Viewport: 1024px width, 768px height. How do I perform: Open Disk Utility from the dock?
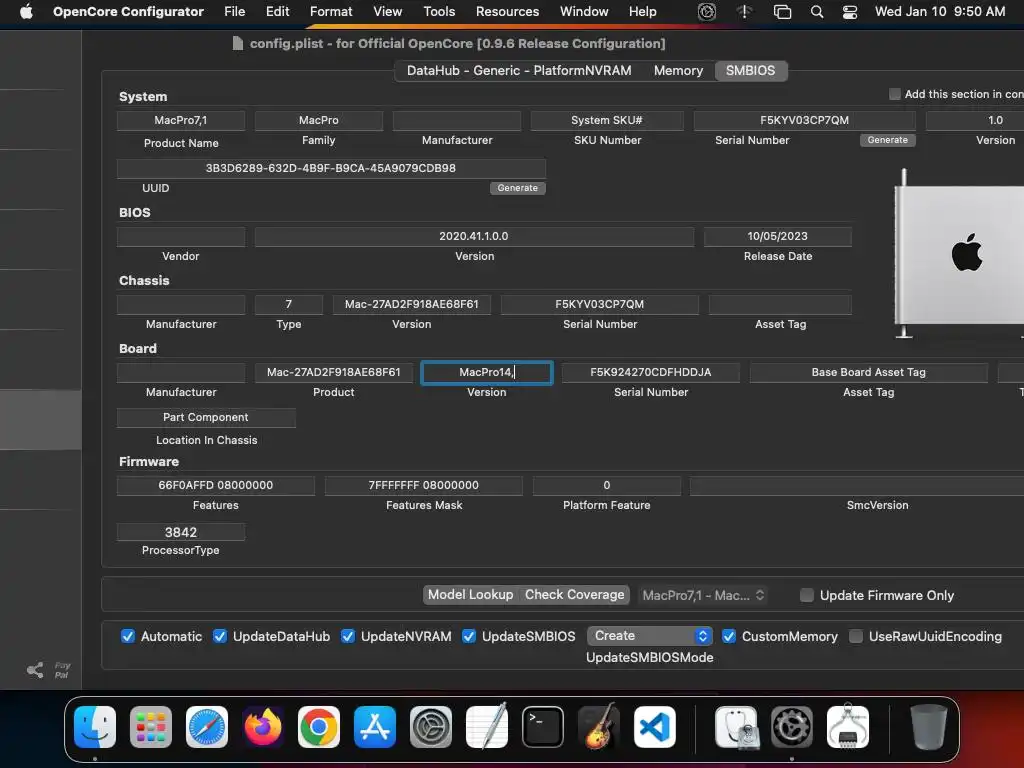(736, 727)
